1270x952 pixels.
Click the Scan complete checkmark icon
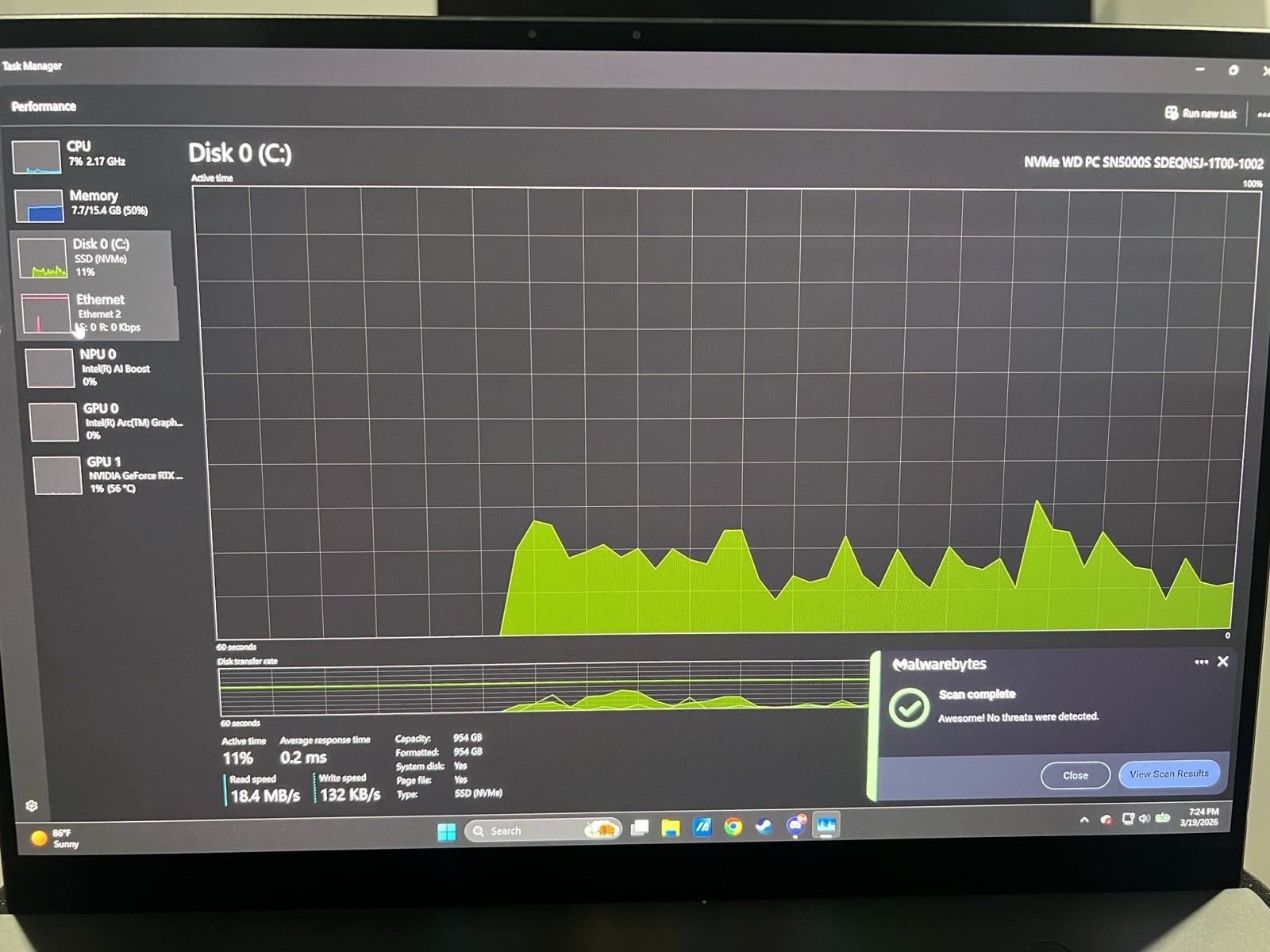pos(909,707)
